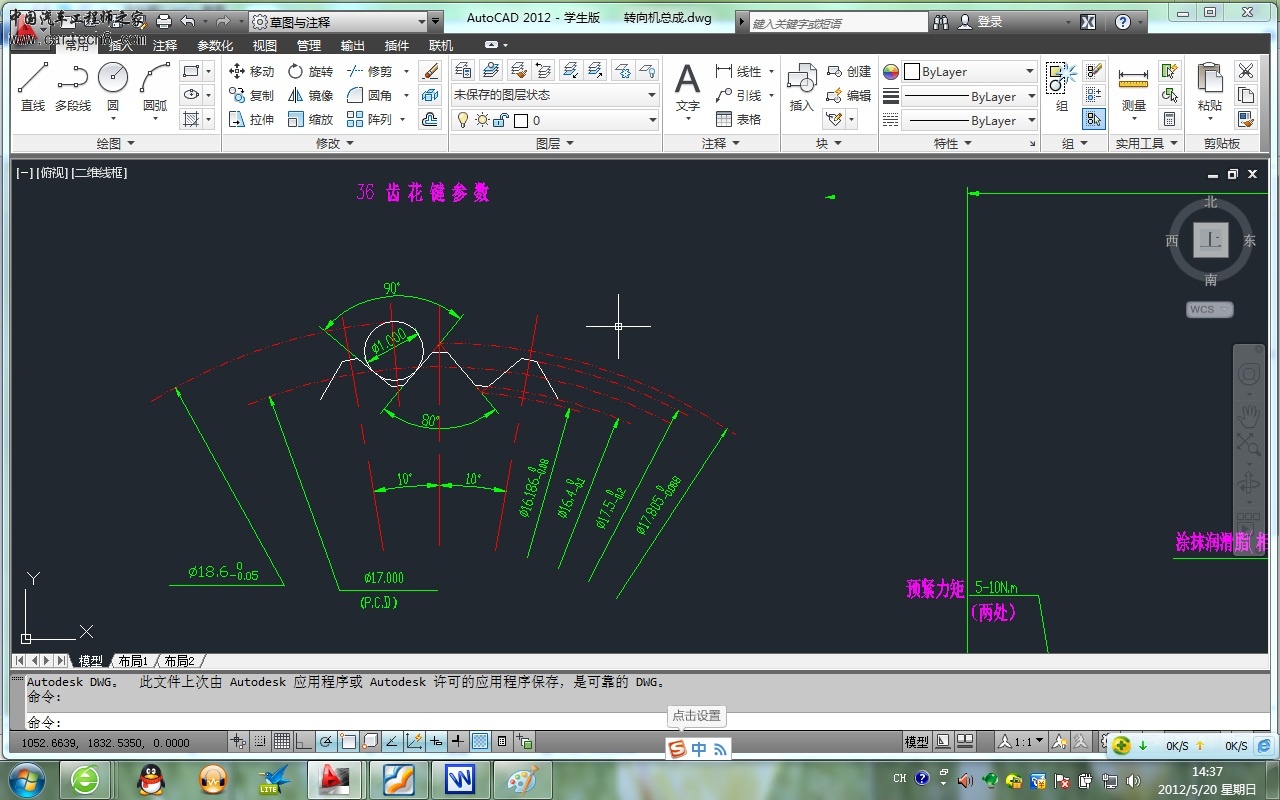The image size is (1280, 800).
Task: Select the Circle (圆) tool
Action: (x=113, y=86)
